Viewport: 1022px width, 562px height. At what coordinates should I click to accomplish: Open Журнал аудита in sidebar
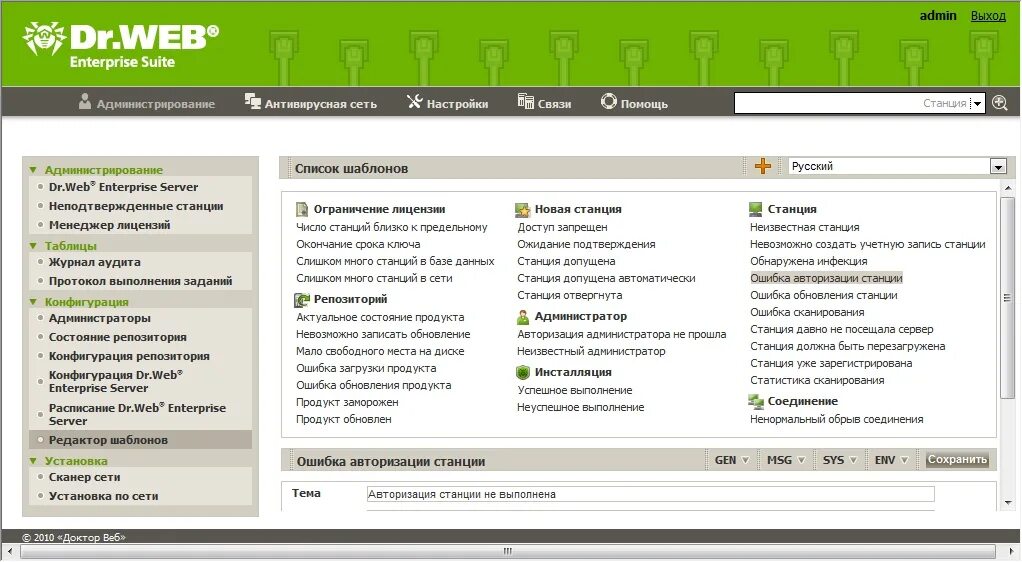(x=95, y=262)
